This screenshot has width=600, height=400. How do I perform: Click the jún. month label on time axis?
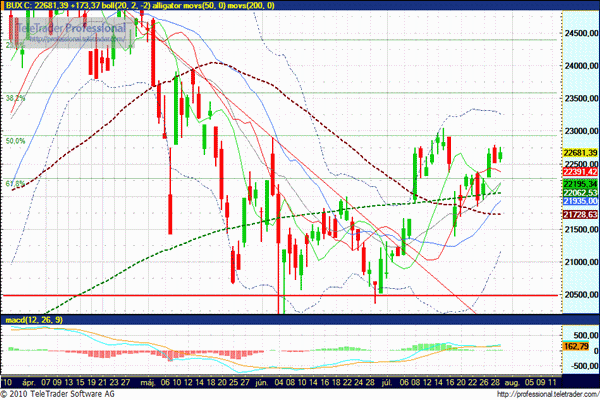[262, 381]
